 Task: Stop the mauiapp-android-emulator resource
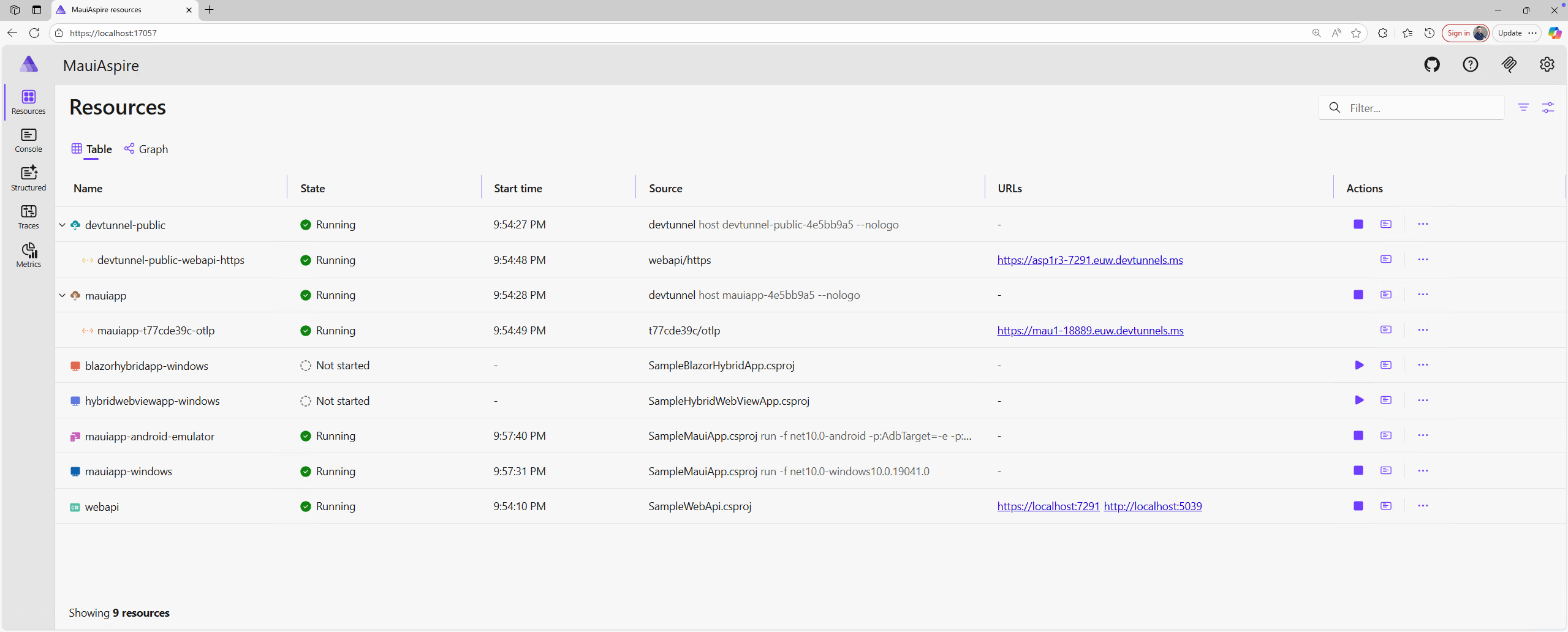pos(1358,435)
